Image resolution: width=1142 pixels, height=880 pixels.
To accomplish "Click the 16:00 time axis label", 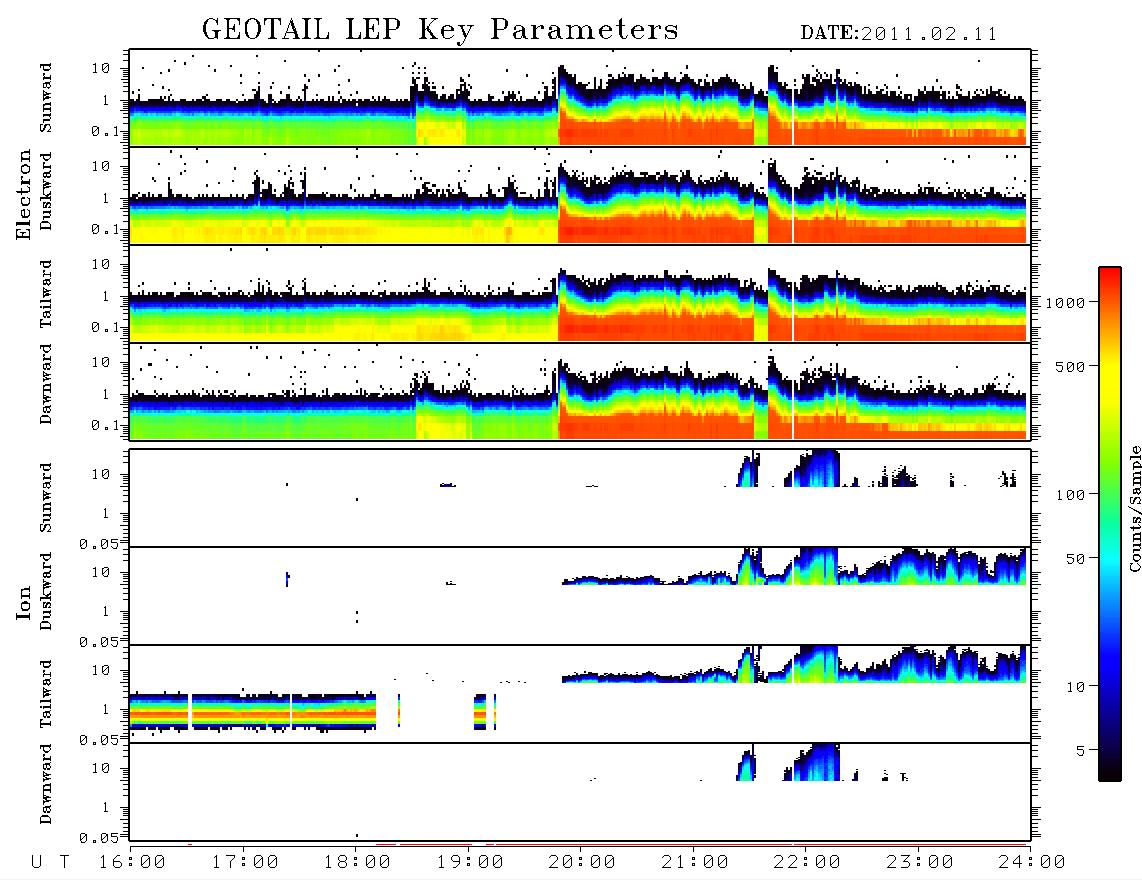I will (133, 863).
